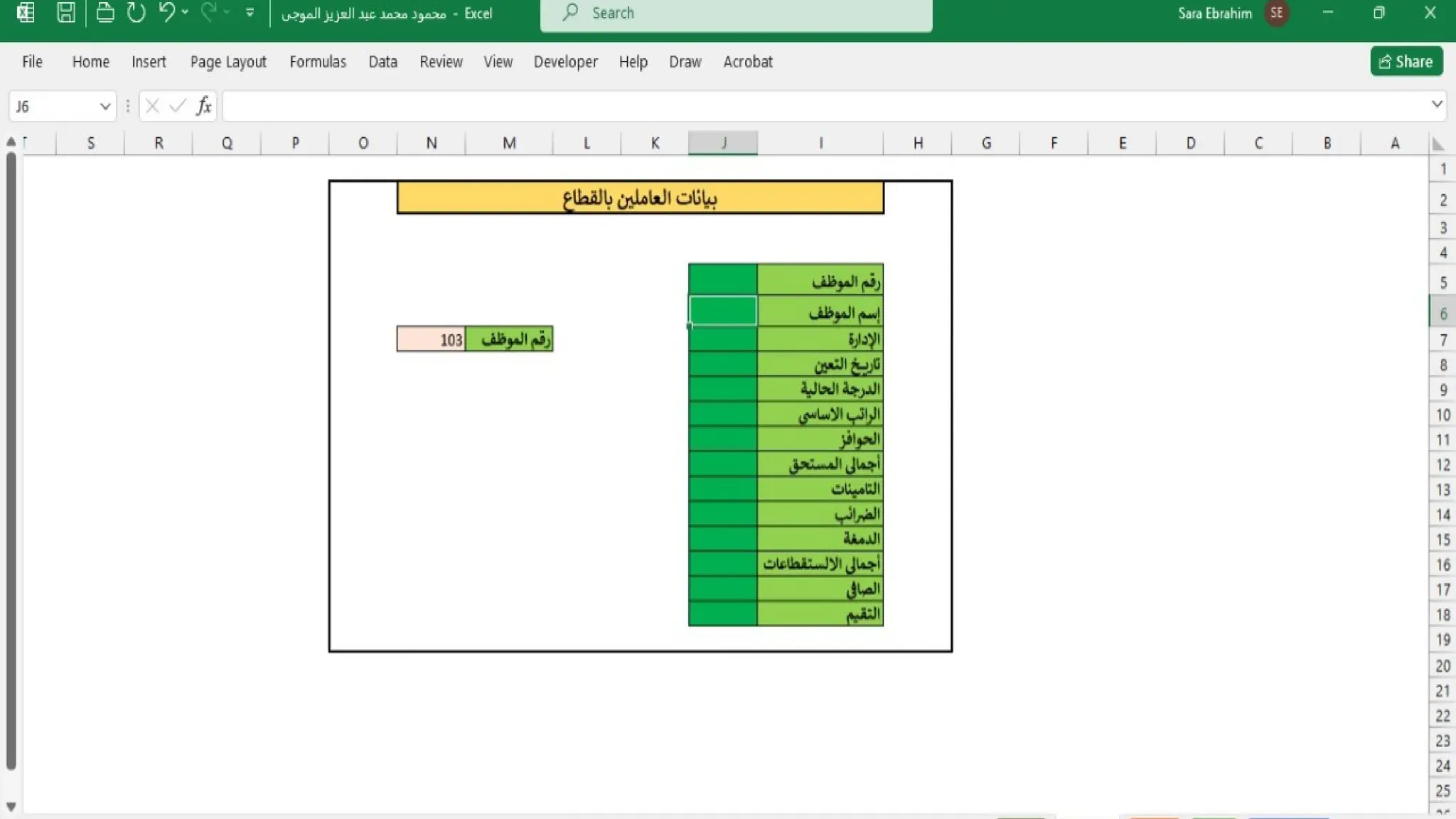
Task: Select column I header
Action: pyautogui.click(x=820, y=143)
